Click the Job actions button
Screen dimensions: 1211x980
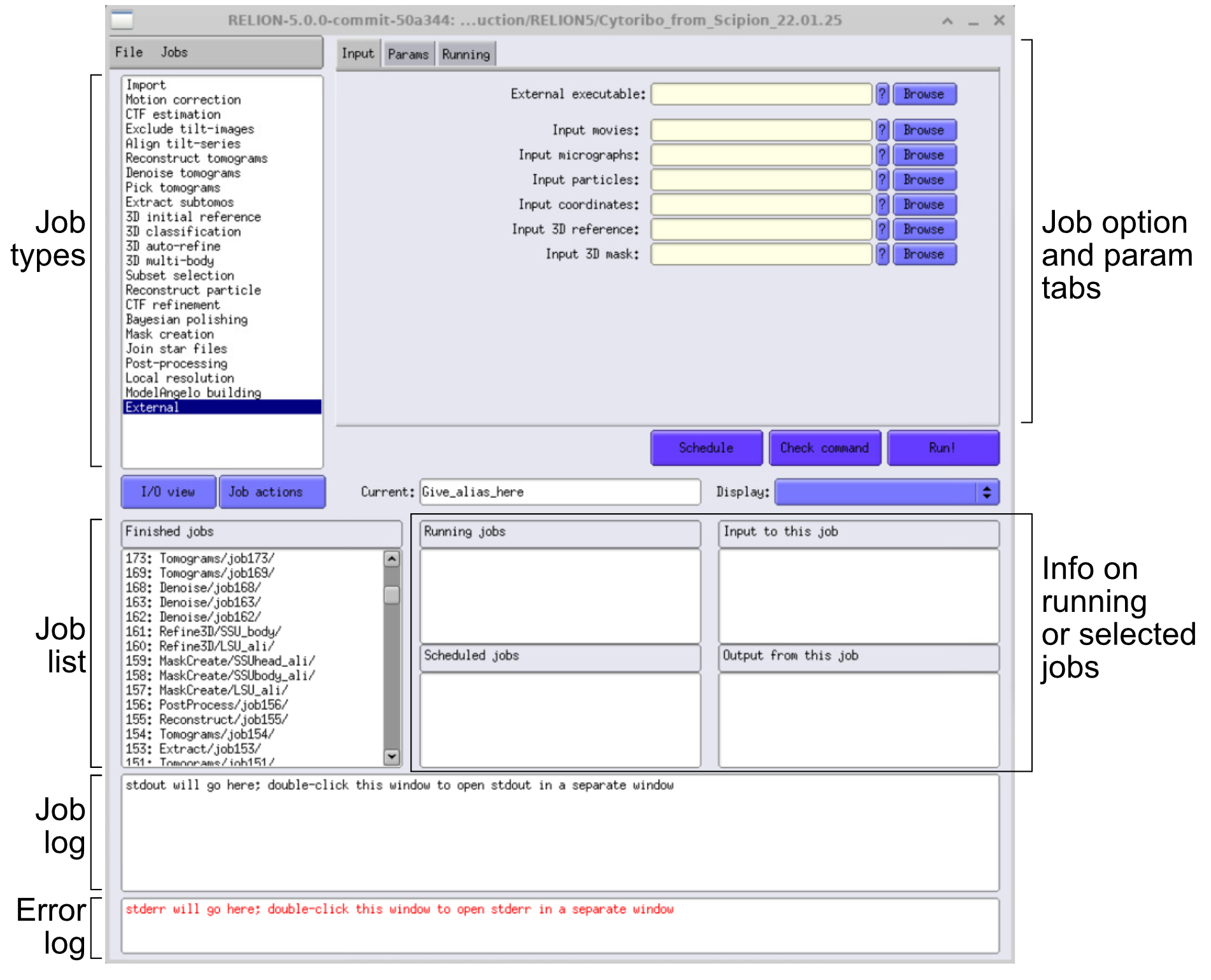[272, 492]
